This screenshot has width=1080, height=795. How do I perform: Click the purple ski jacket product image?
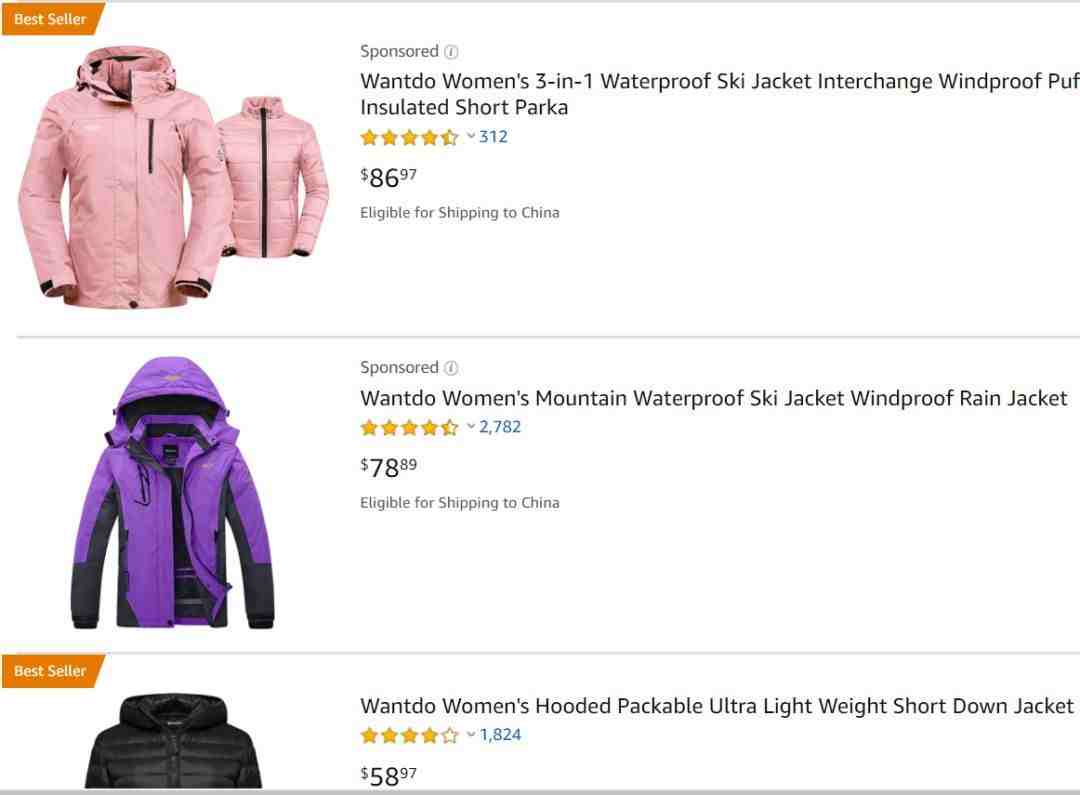click(173, 493)
